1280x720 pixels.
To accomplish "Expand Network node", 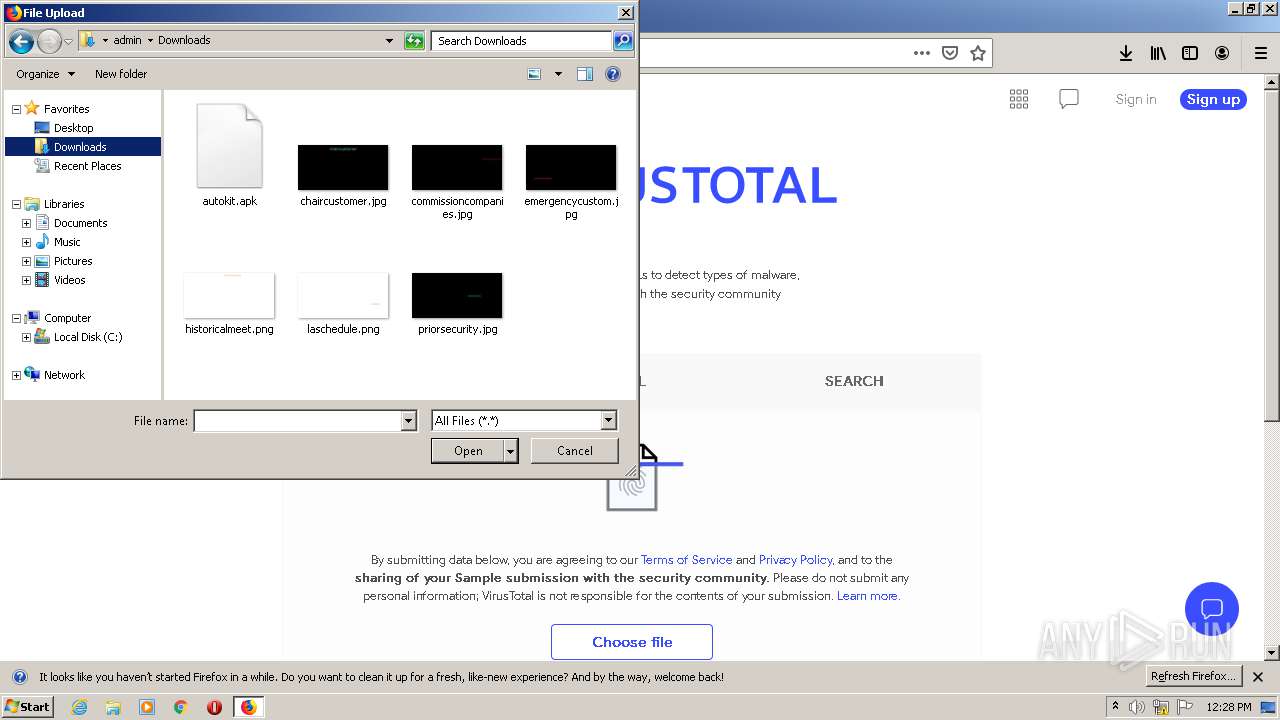I will coord(16,375).
